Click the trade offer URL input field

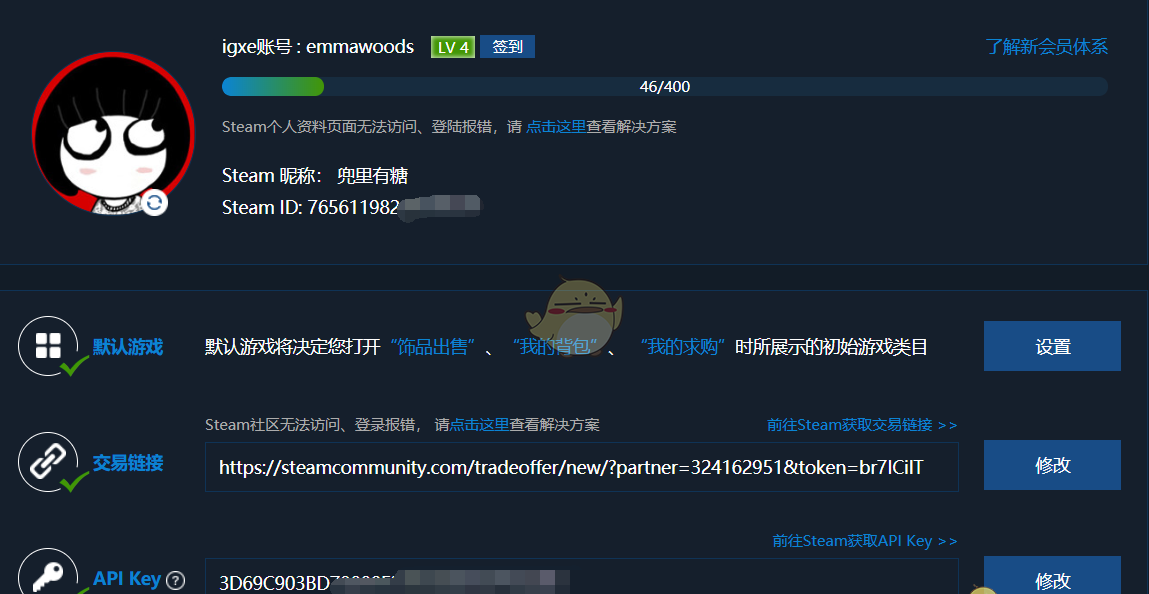click(582, 467)
